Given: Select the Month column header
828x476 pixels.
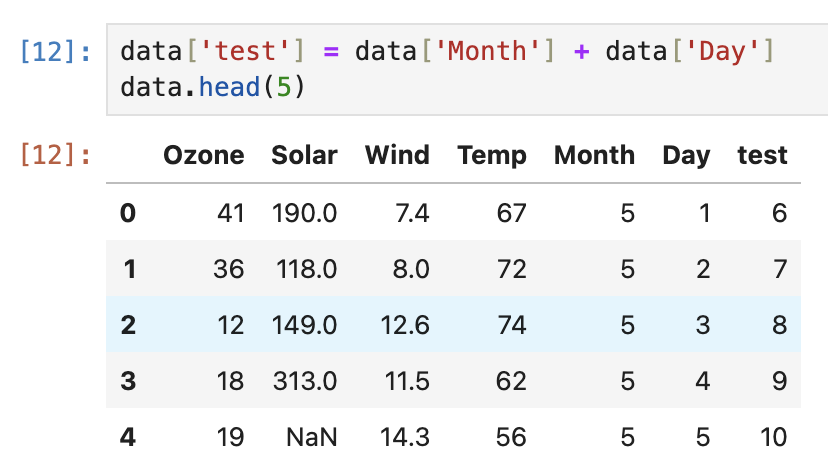Looking at the screenshot, I should [x=595, y=155].
